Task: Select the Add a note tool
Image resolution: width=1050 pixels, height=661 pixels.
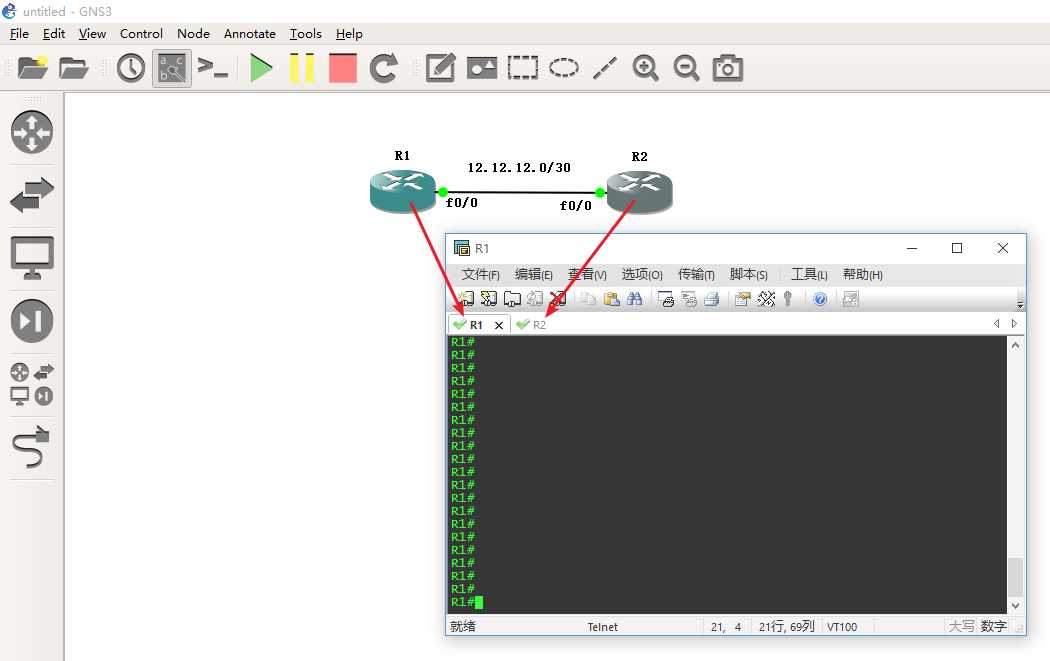Action: point(441,68)
